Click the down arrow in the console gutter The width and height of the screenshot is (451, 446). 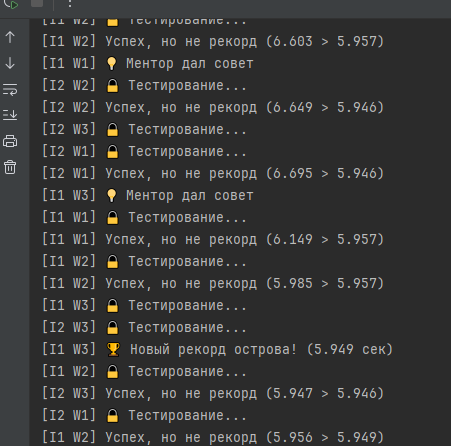click(x=10, y=63)
